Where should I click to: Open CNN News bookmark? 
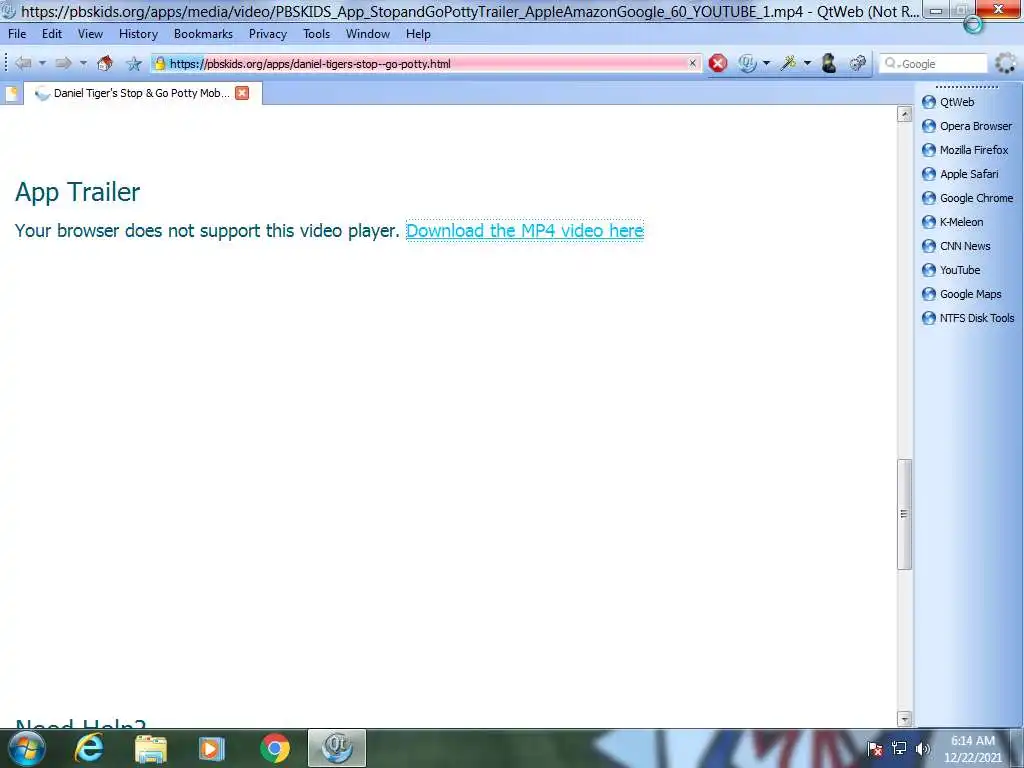click(957, 246)
